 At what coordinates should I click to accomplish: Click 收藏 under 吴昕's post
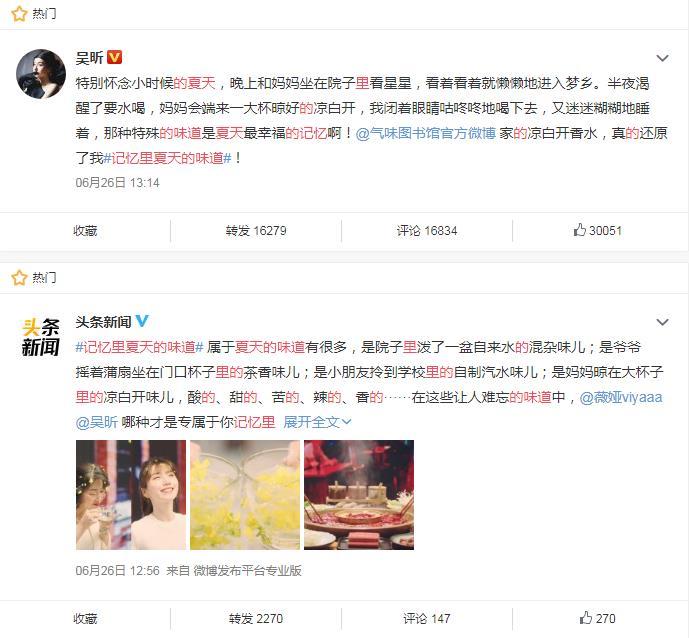point(85,230)
